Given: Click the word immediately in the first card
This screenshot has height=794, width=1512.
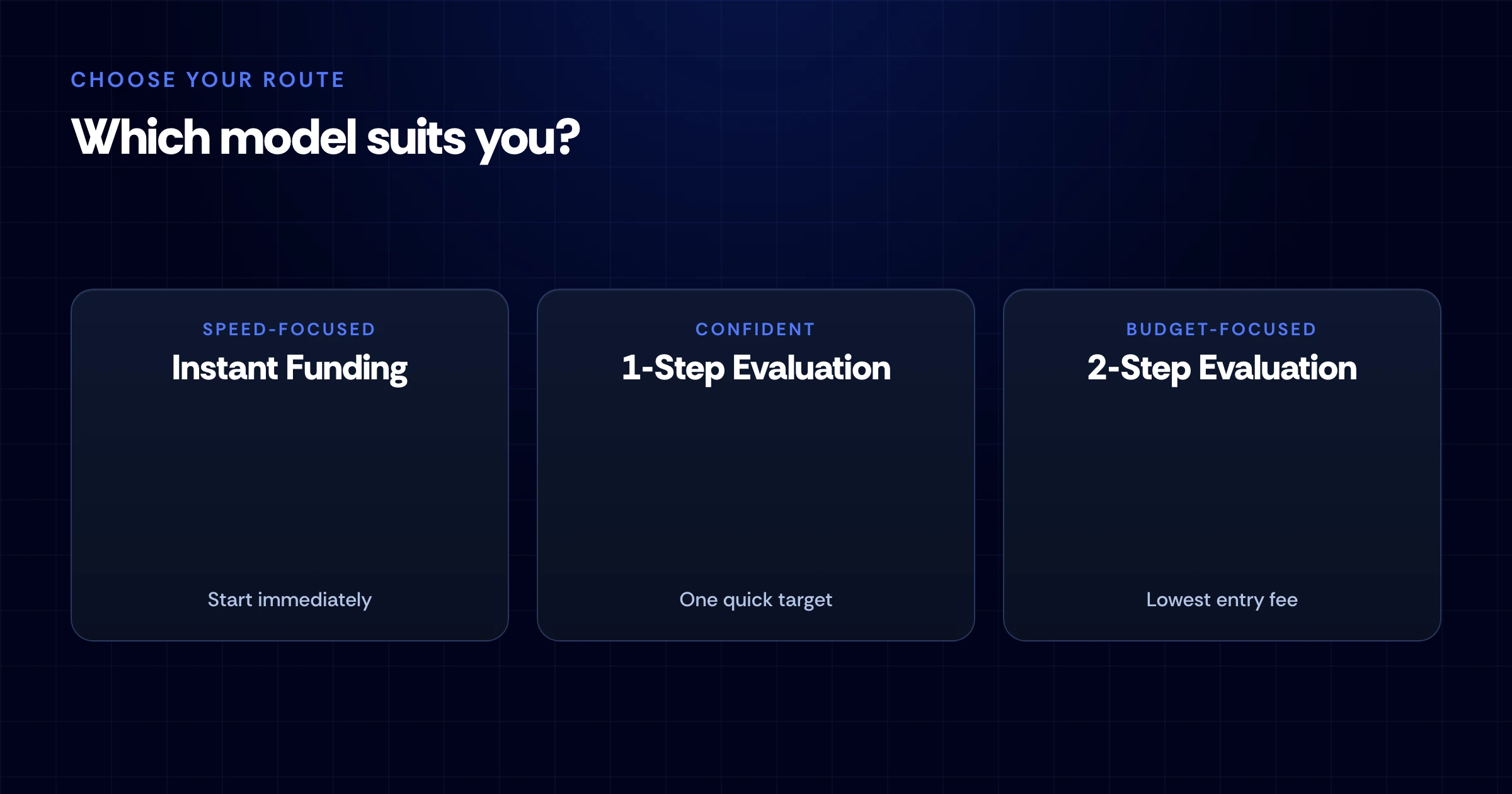Looking at the screenshot, I should click(315, 600).
